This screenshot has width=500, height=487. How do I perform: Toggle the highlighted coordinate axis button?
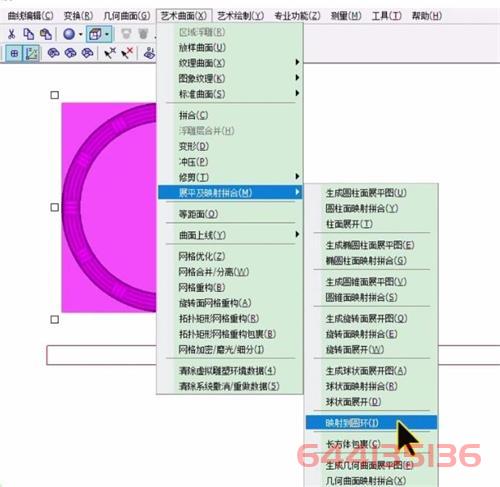coord(31,53)
